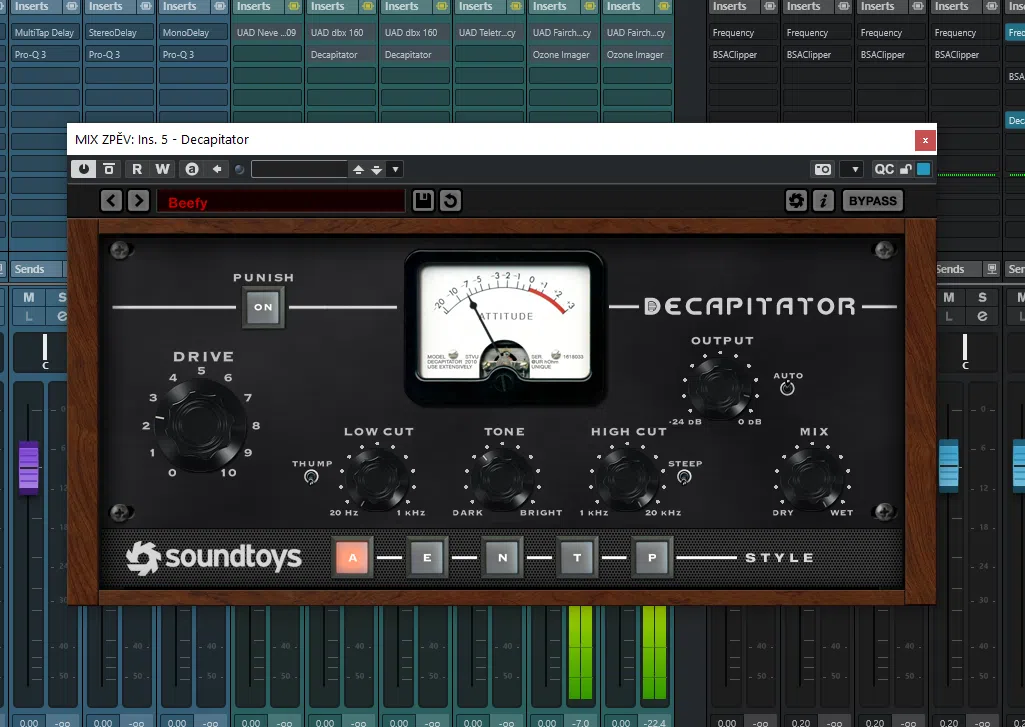This screenshot has height=727, width=1025.
Task: Click the Soundtoys logo
Action: coord(214,557)
